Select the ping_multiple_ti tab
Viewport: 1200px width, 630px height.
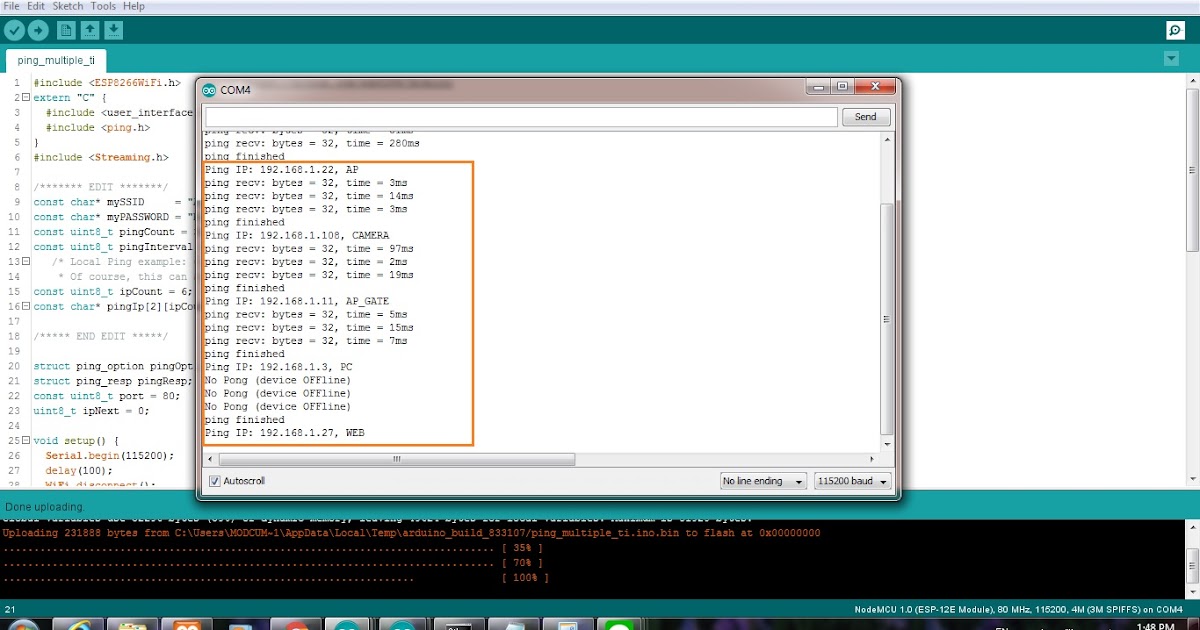[x=55, y=60]
